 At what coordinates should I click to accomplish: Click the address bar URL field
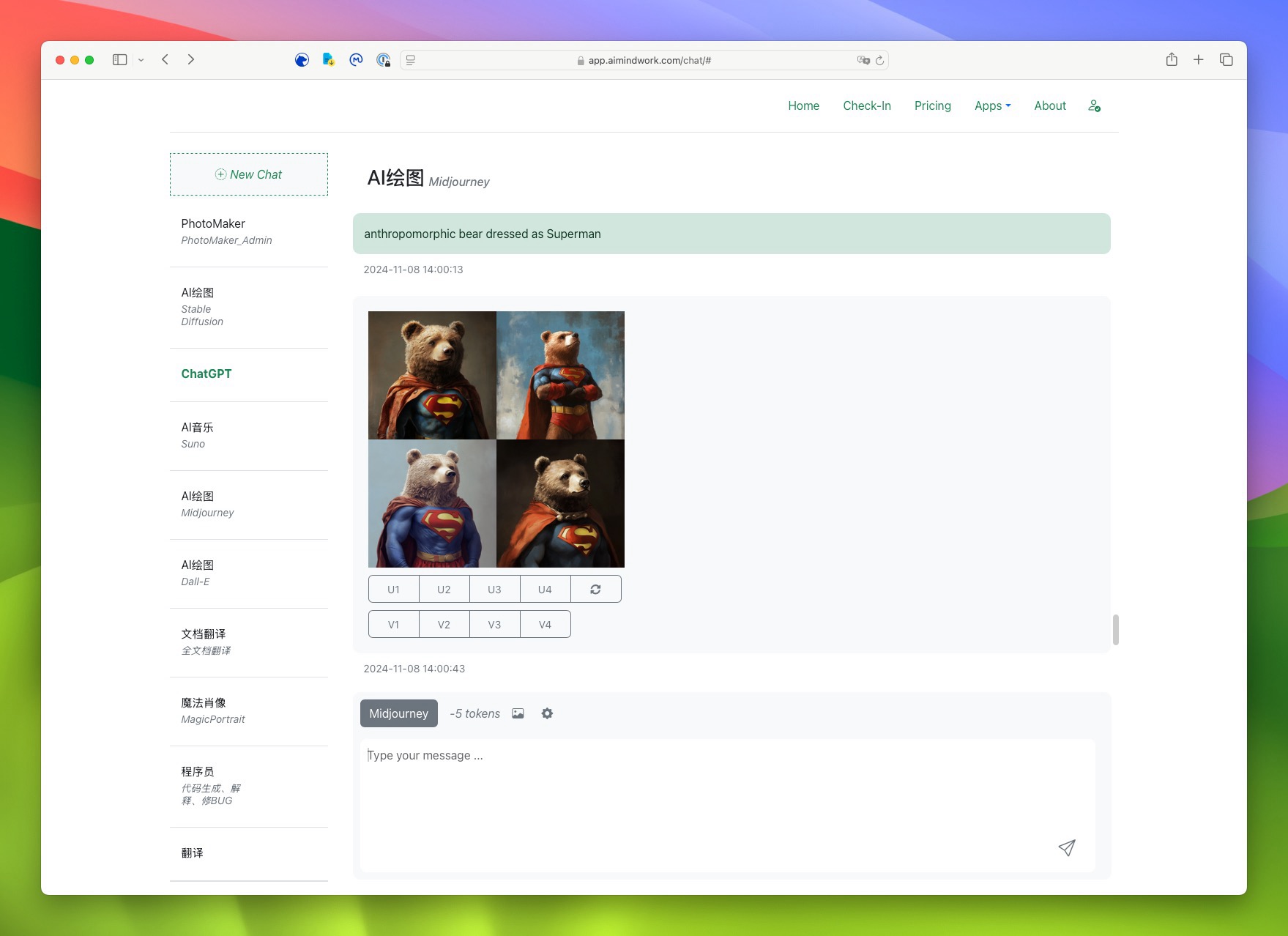pyautogui.click(x=644, y=60)
